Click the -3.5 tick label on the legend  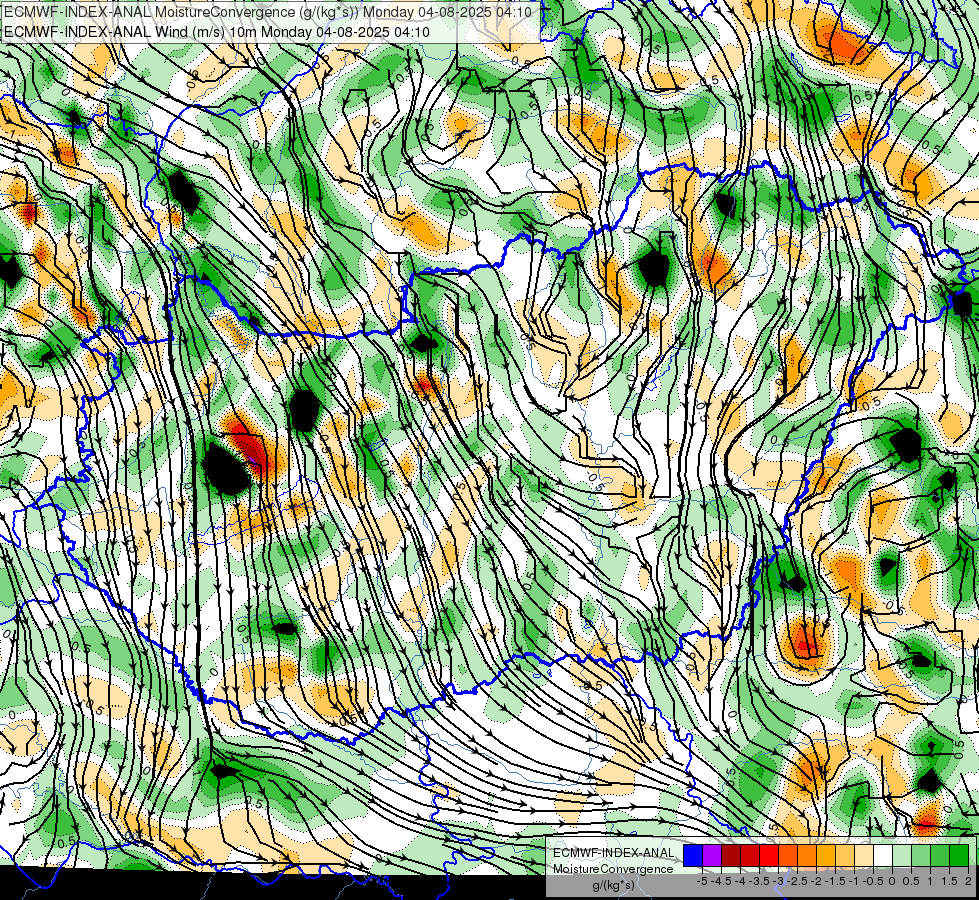[759, 881]
